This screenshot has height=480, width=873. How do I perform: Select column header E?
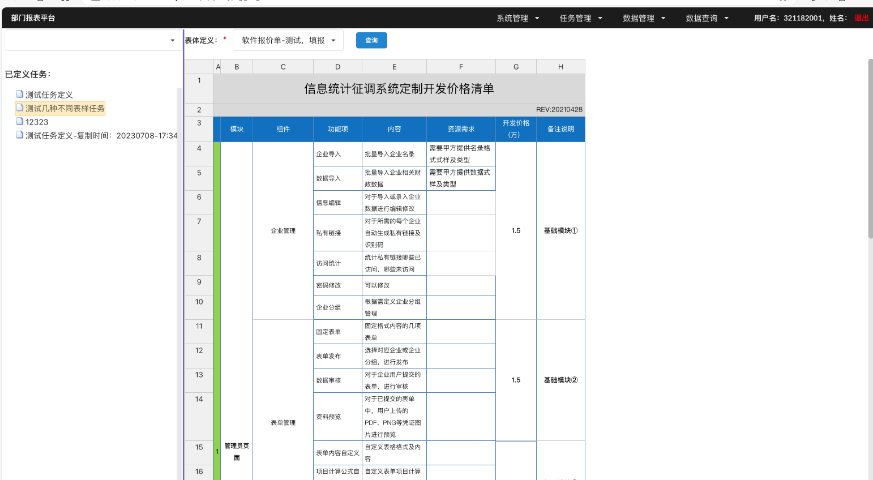(394, 67)
